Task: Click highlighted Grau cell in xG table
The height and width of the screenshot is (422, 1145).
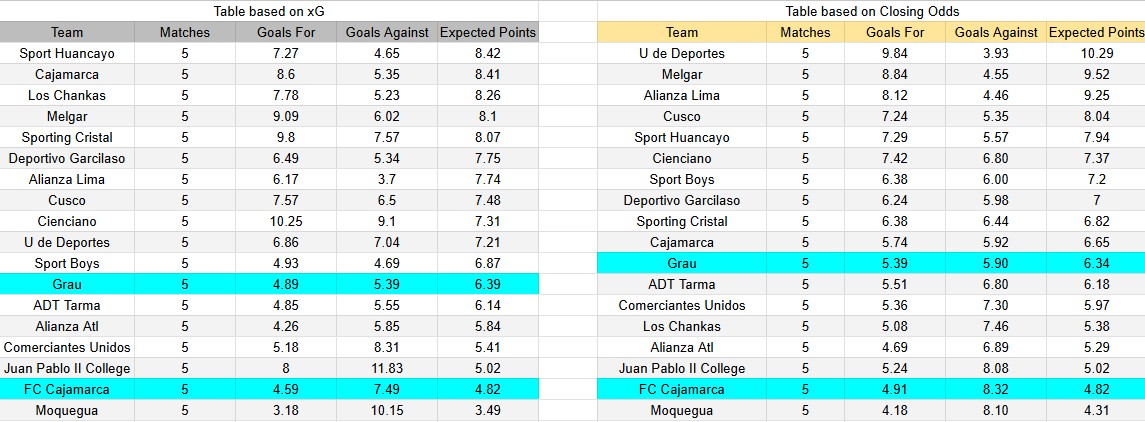Action: pyautogui.click(x=67, y=284)
